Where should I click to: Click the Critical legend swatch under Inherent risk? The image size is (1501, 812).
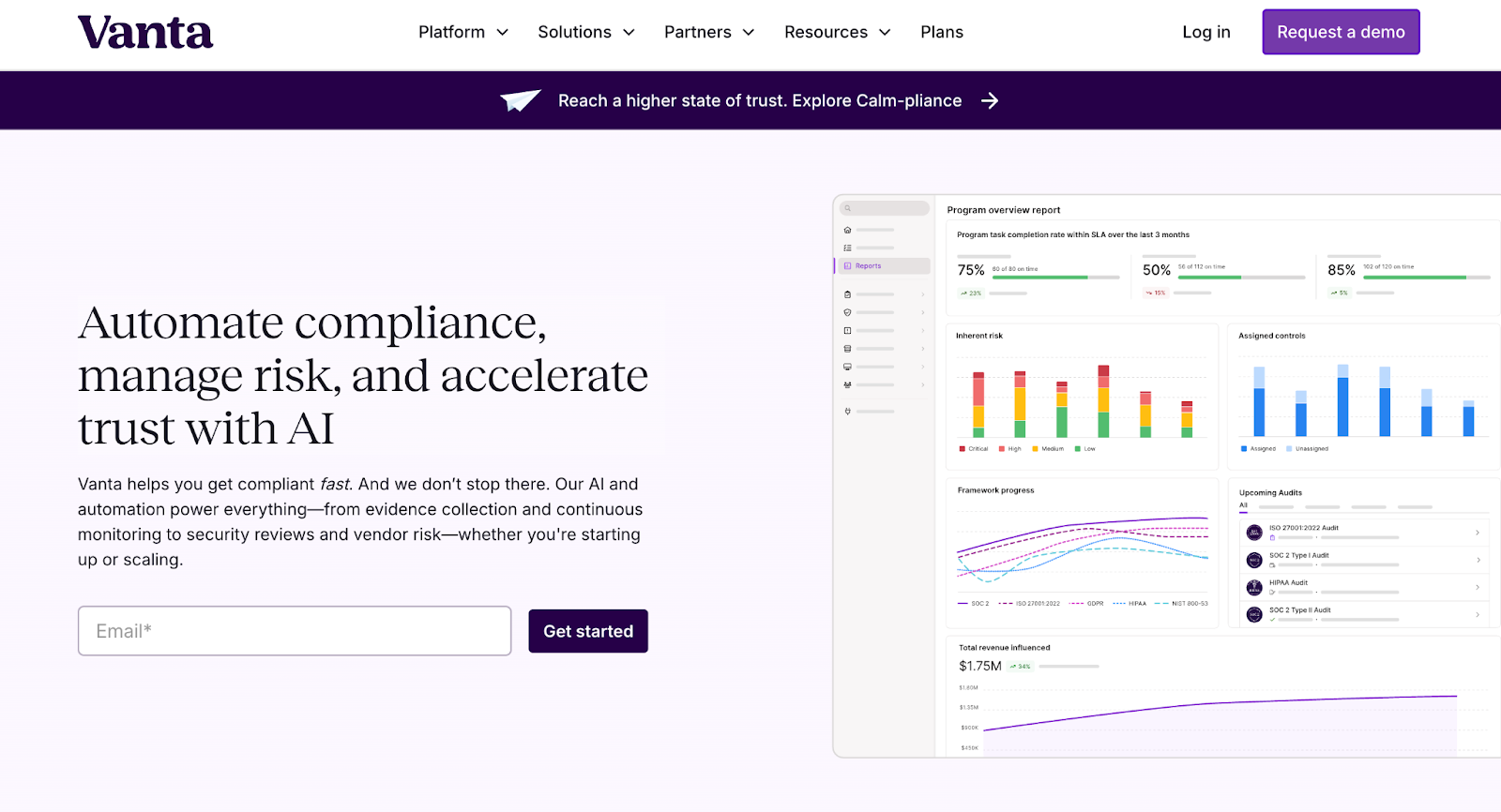pos(963,449)
